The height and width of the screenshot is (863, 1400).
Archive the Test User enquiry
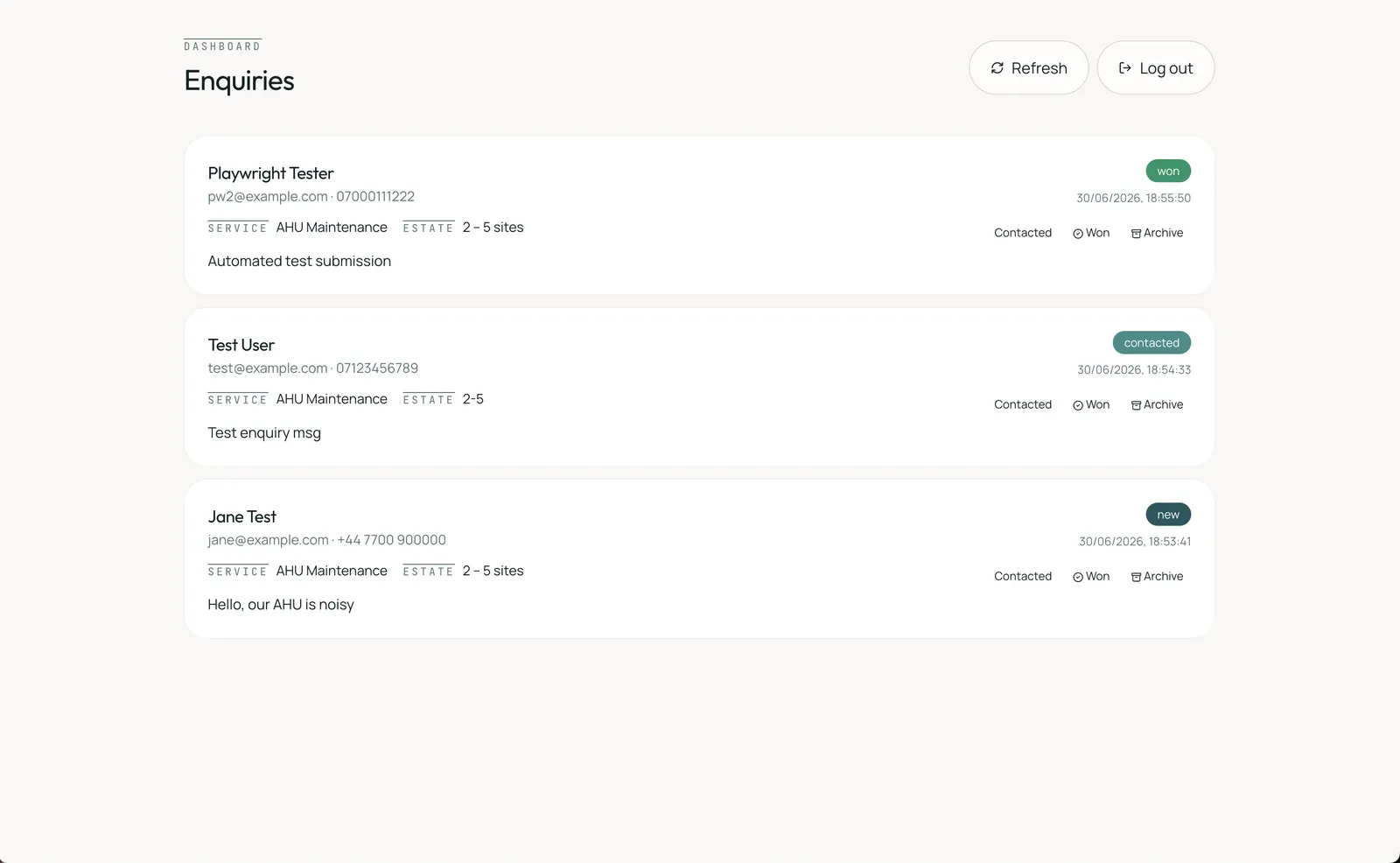coord(1157,404)
